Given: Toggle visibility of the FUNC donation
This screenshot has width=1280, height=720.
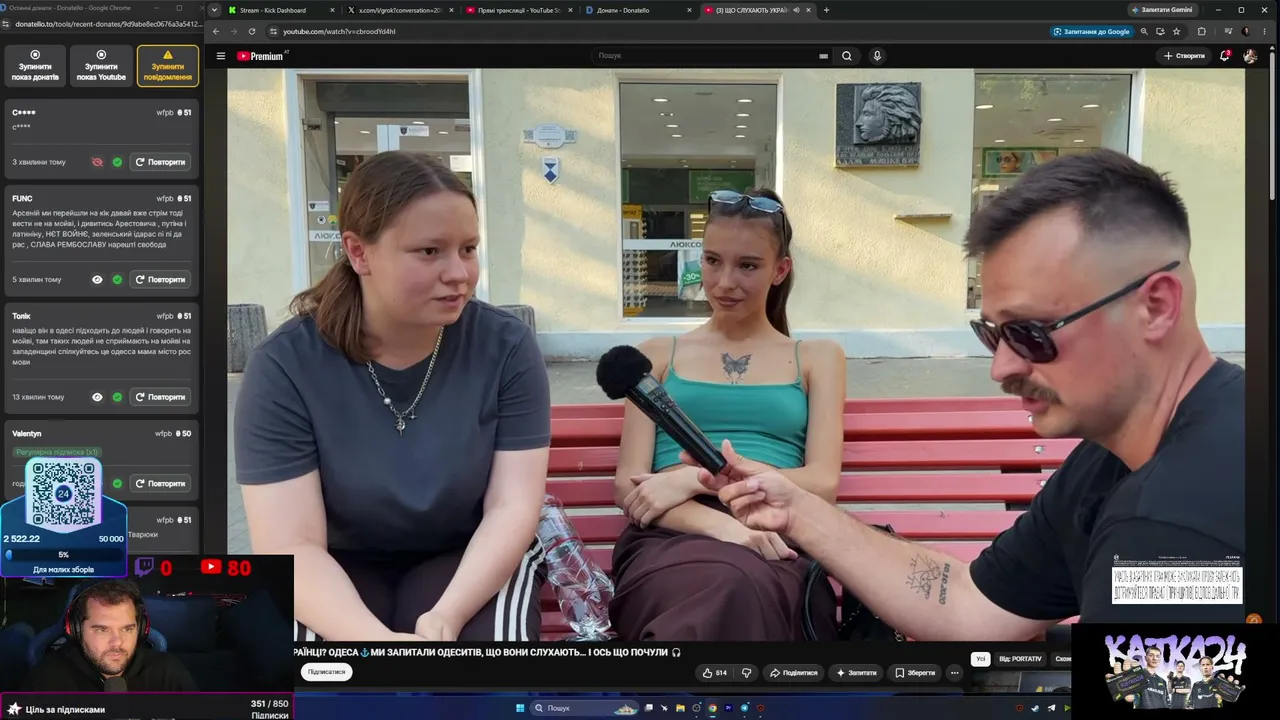Looking at the screenshot, I should [97, 280].
